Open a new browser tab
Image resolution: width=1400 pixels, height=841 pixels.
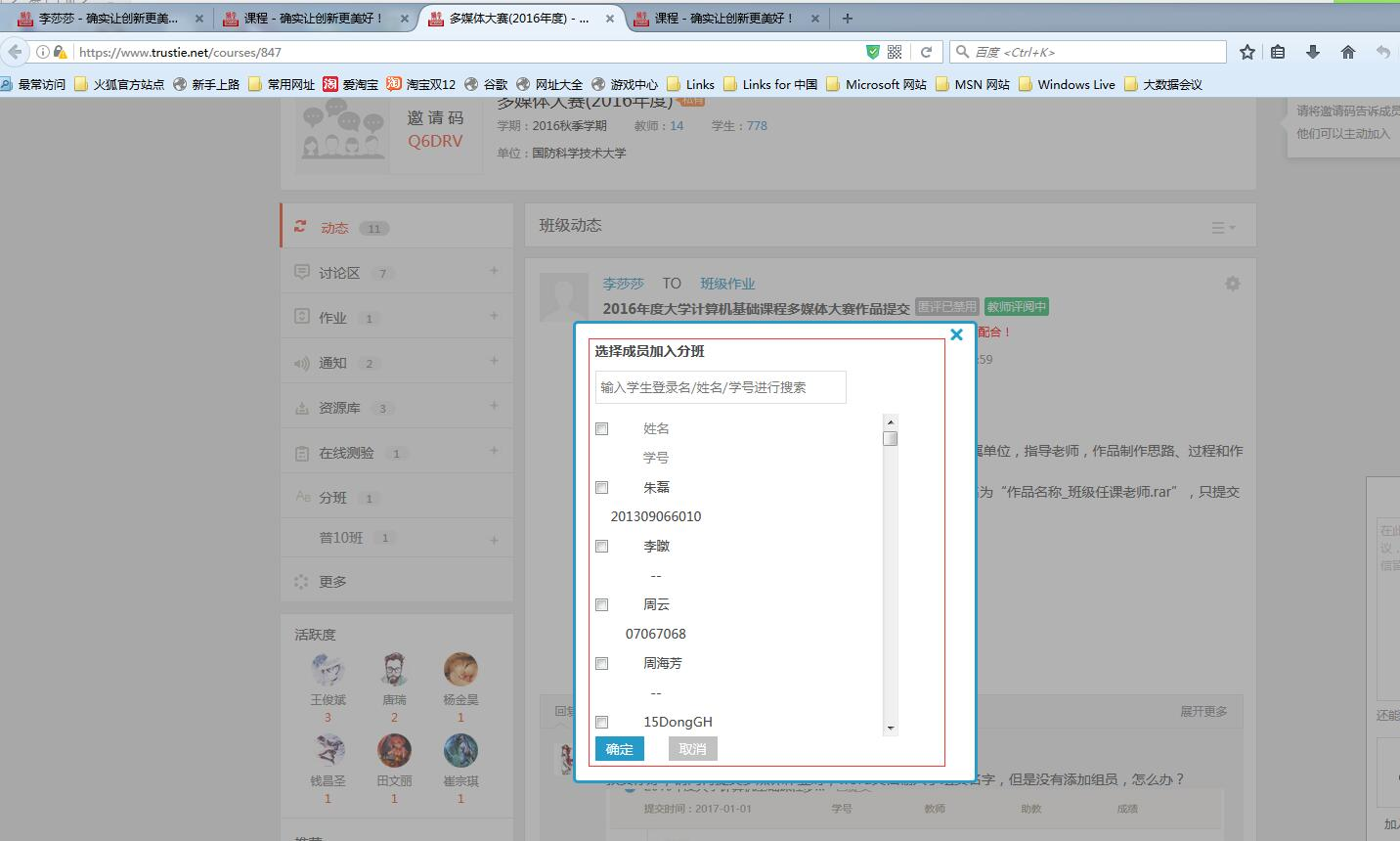pyautogui.click(x=847, y=19)
